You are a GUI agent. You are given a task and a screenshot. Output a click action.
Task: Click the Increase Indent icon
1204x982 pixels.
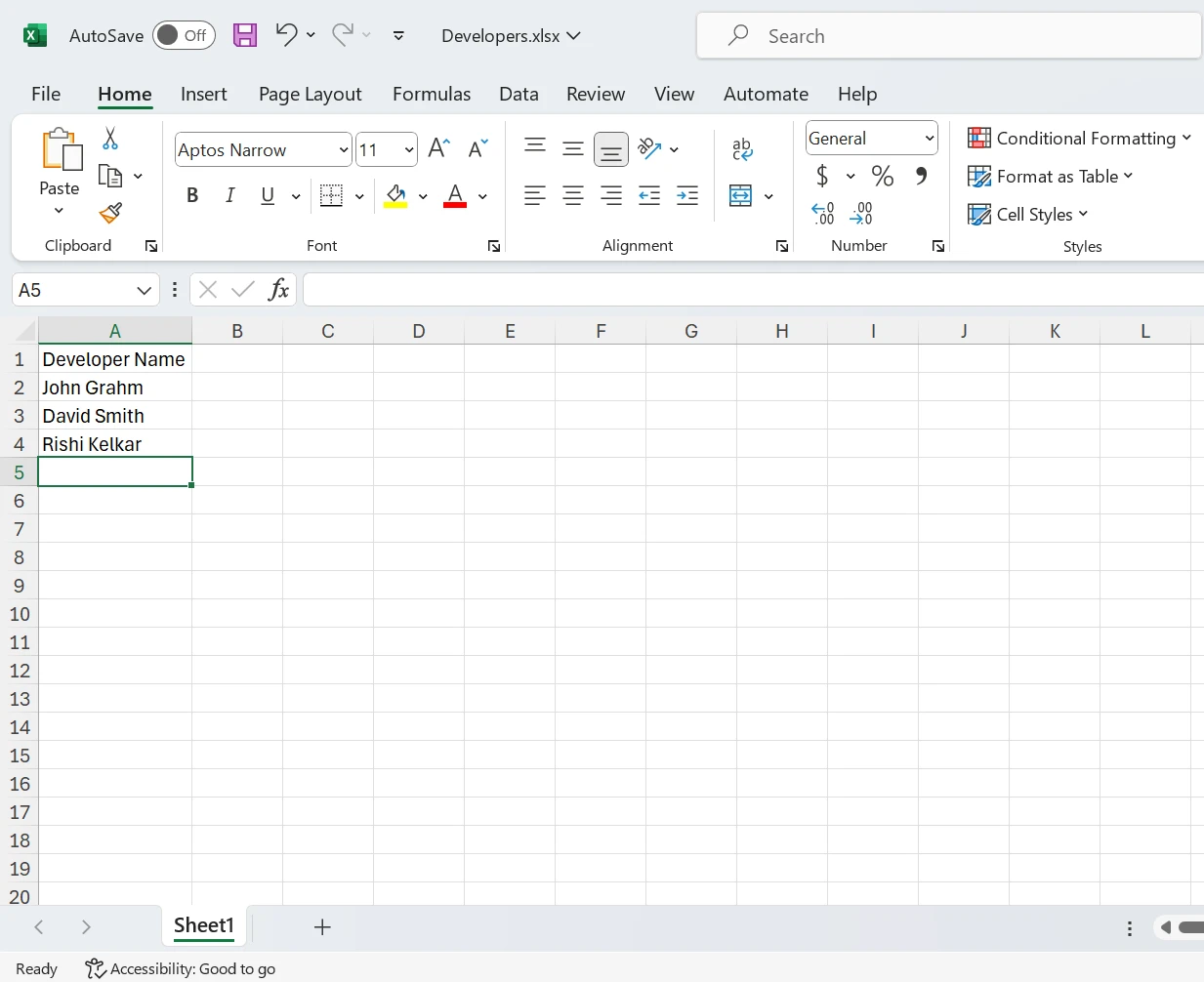tap(687, 195)
